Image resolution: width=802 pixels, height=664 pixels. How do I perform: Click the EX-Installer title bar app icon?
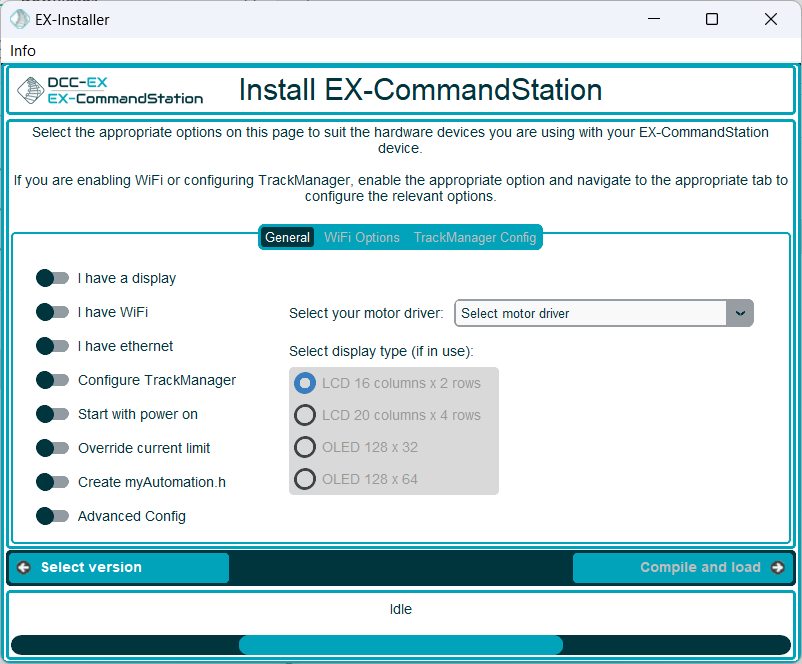(19, 19)
